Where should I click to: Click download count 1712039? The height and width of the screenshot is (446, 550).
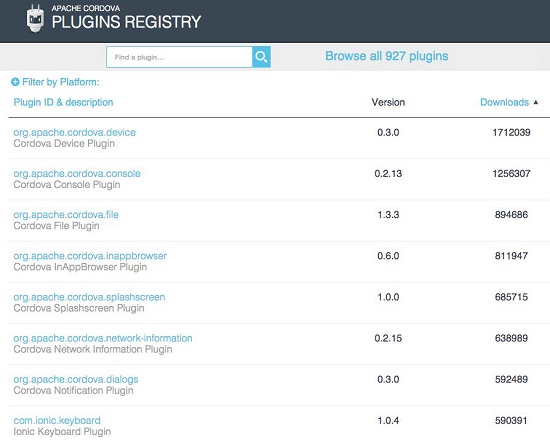click(x=511, y=133)
